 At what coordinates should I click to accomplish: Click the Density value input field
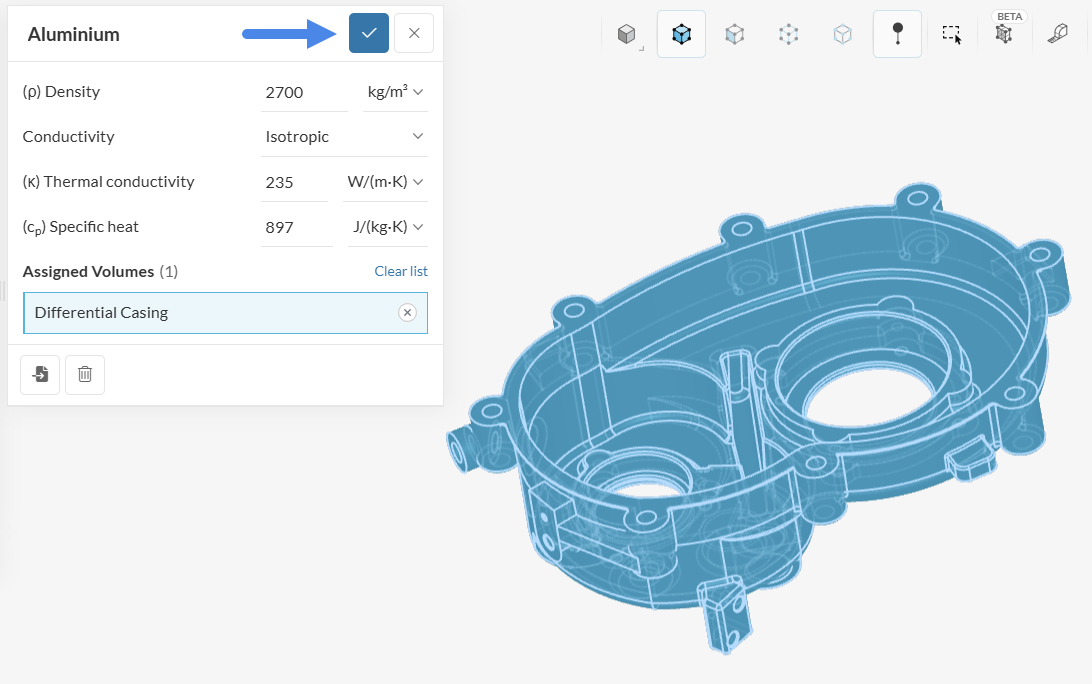tap(304, 92)
